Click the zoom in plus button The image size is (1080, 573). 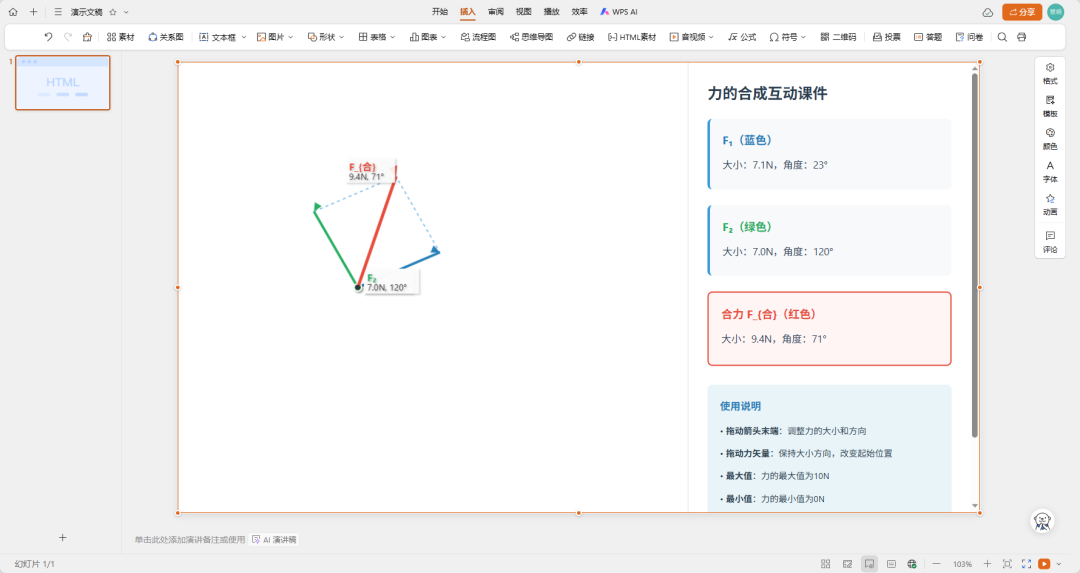click(x=987, y=564)
